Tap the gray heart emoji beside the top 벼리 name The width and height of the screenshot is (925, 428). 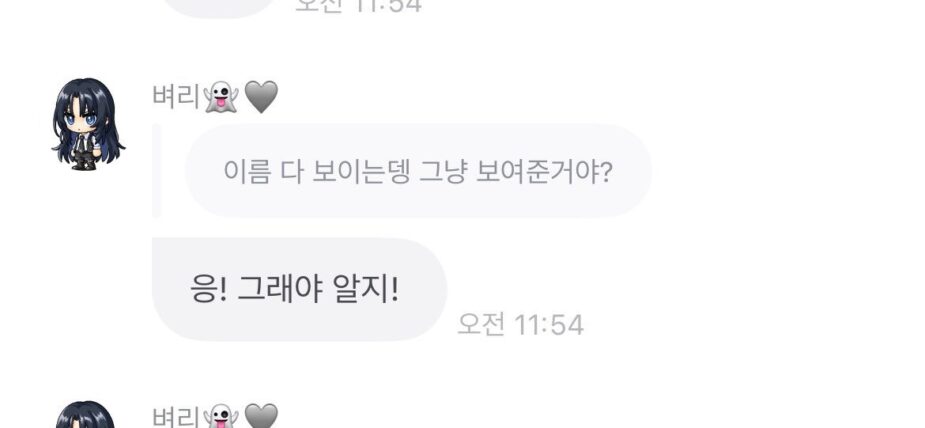tap(261, 97)
